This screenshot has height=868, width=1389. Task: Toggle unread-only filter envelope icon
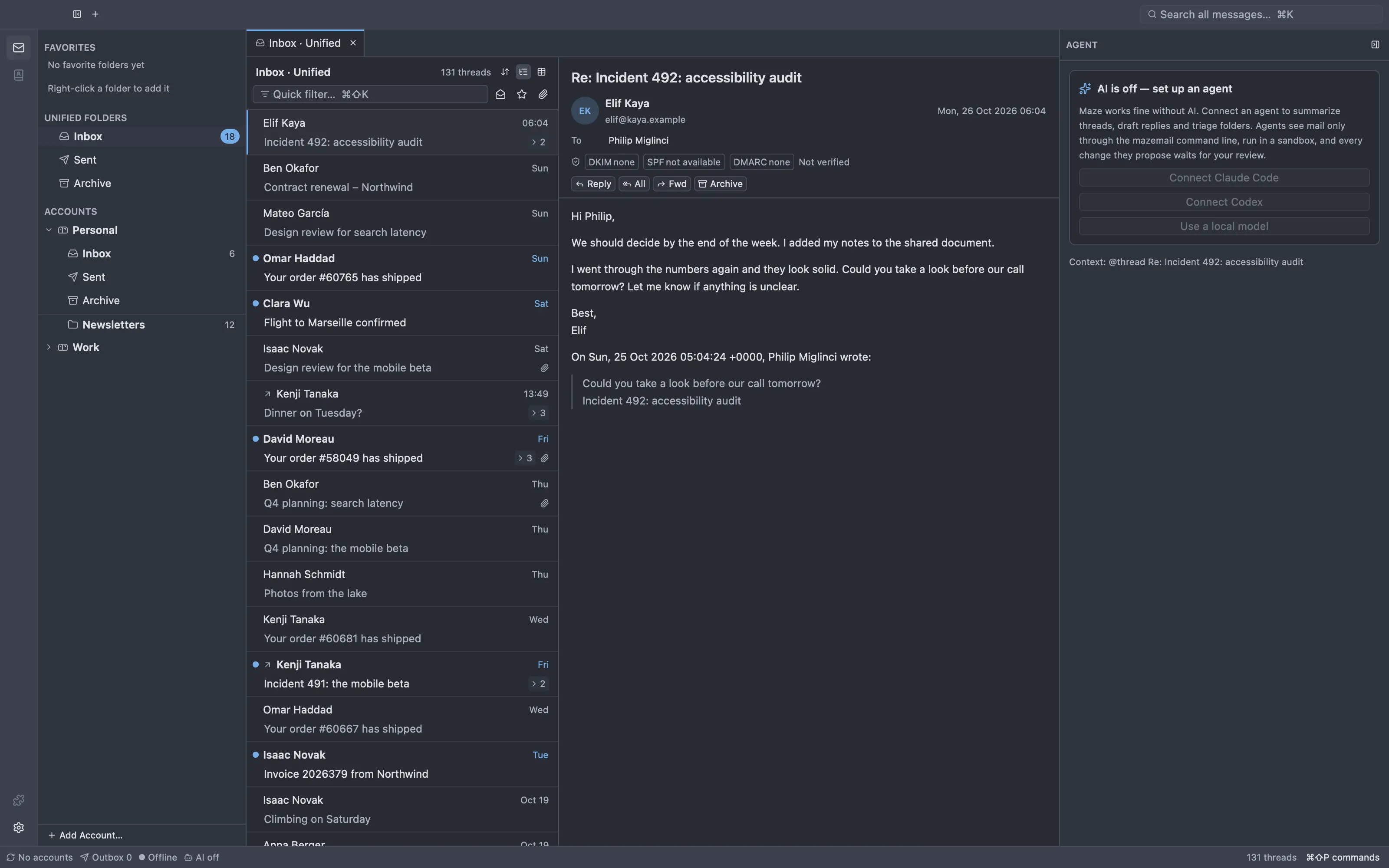500,95
